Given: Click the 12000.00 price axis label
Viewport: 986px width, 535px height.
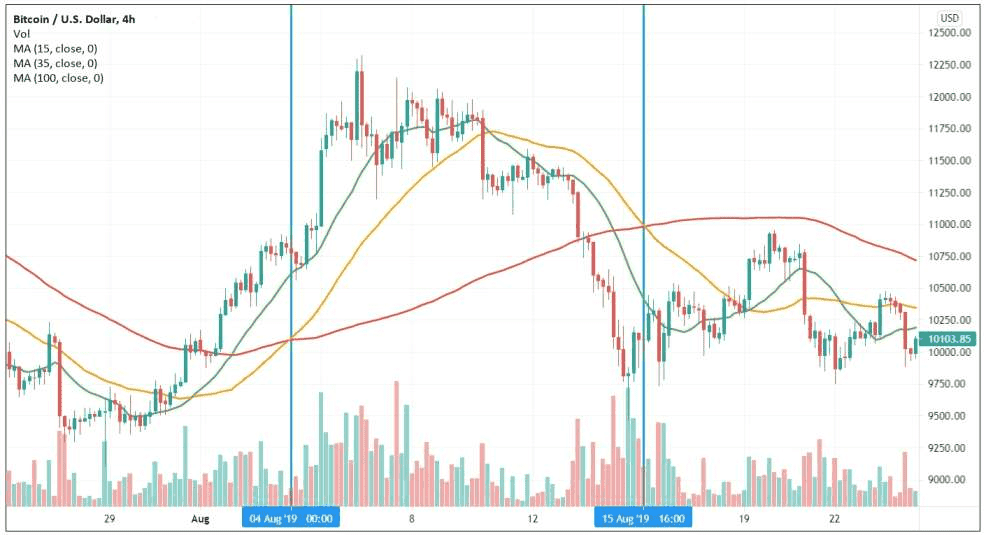Looking at the screenshot, I should tap(950, 97).
